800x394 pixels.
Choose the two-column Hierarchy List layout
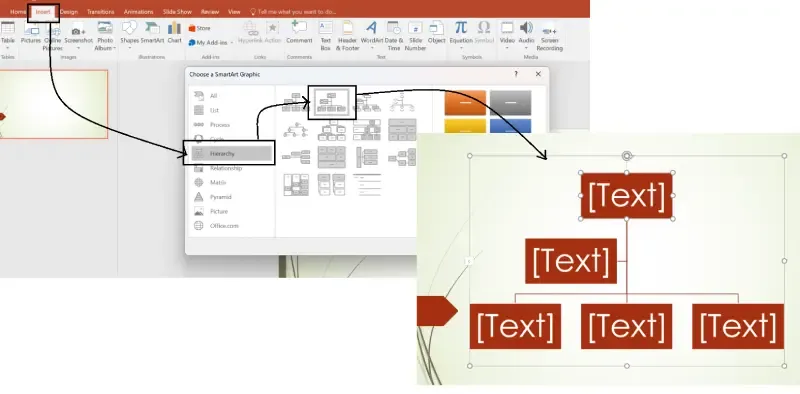coord(332,185)
